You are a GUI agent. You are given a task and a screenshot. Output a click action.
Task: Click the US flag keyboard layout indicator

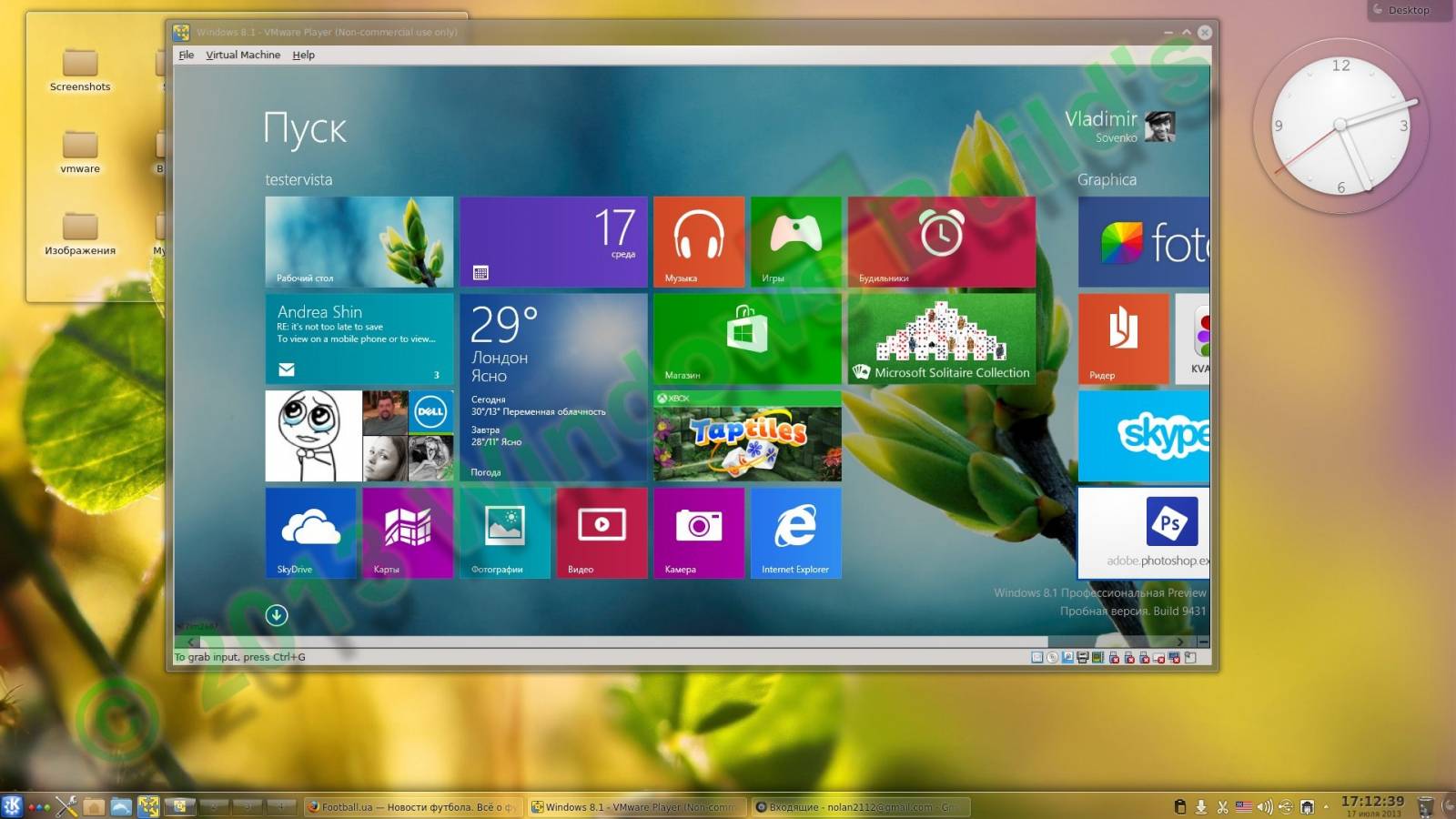1243,806
